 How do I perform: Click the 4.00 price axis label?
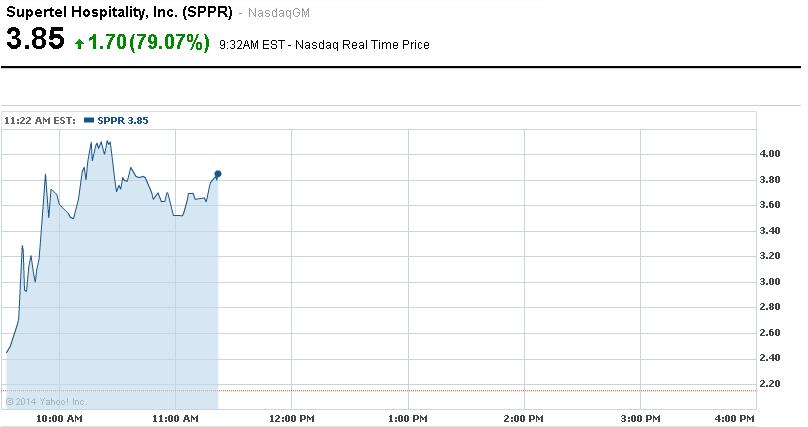[x=770, y=154]
